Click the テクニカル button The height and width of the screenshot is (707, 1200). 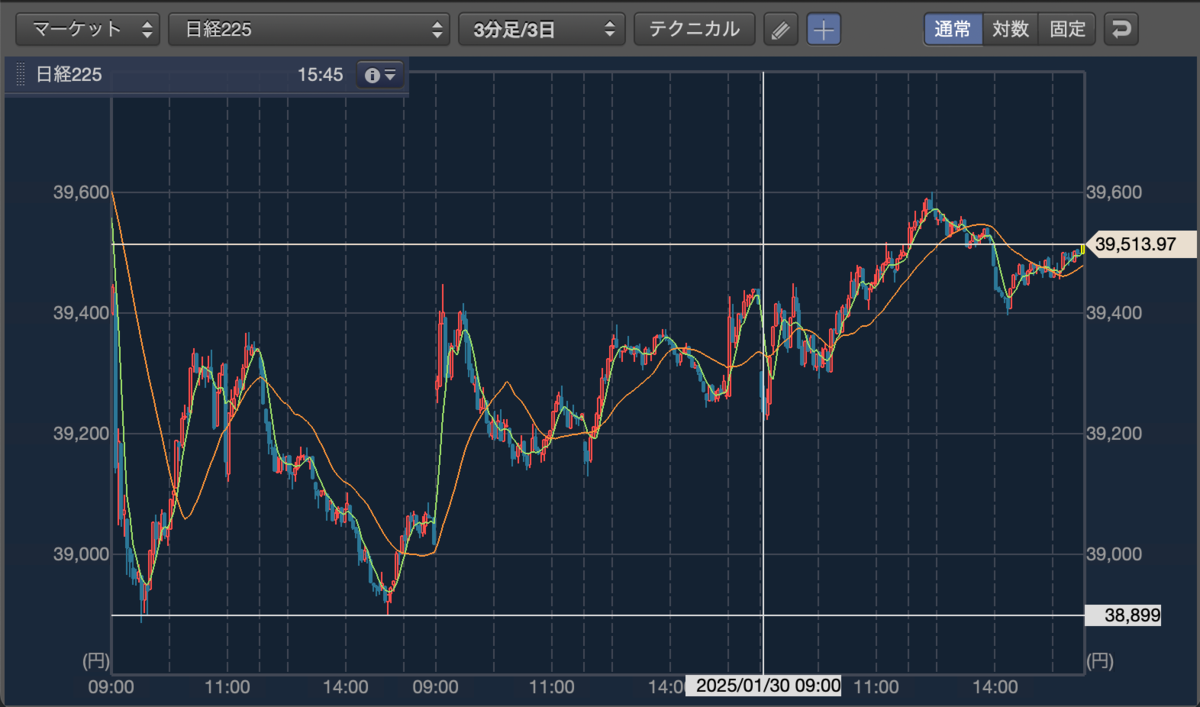[x=694, y=29]
